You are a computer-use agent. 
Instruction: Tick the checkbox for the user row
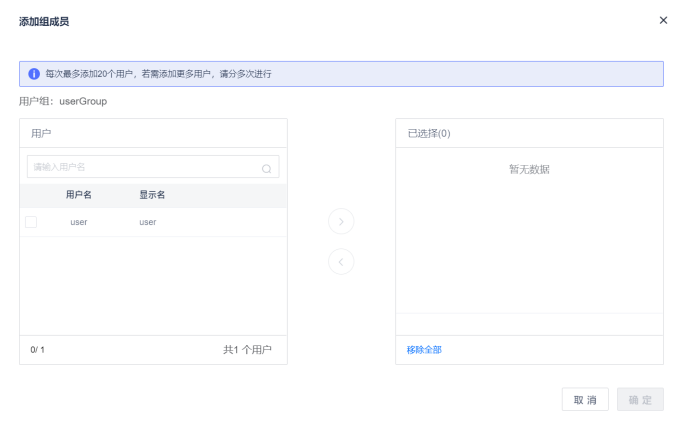point(31,222)
